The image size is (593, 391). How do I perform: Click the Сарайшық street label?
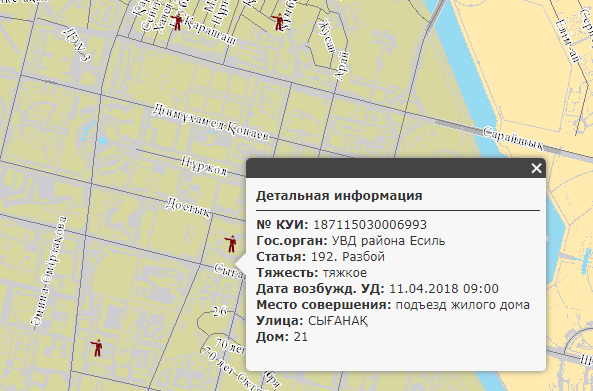(x=514, y=139)
